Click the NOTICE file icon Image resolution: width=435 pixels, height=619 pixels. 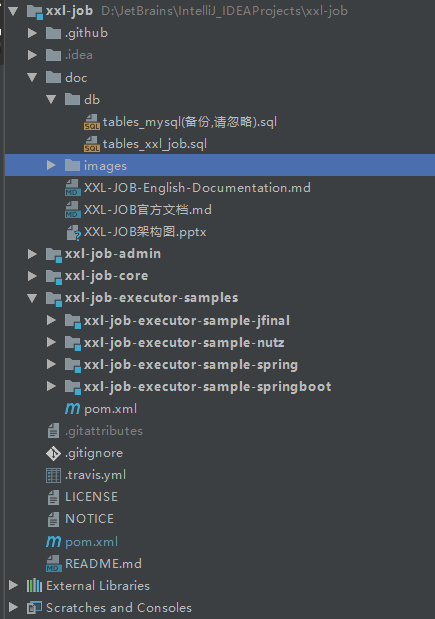pyautogui.click(x=53, y=519)
